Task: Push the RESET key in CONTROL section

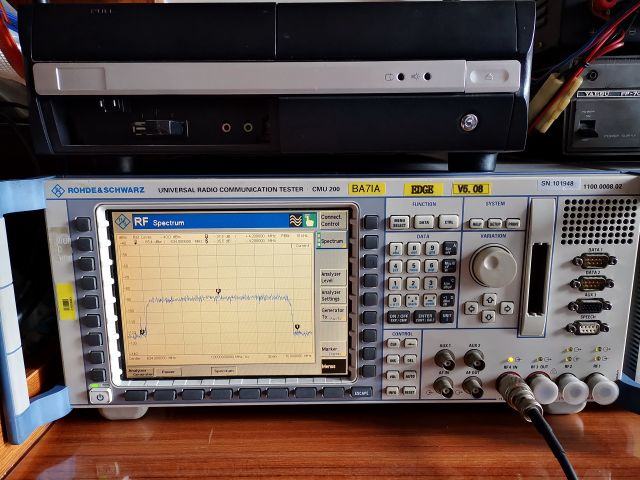Action: coord(410,391)
